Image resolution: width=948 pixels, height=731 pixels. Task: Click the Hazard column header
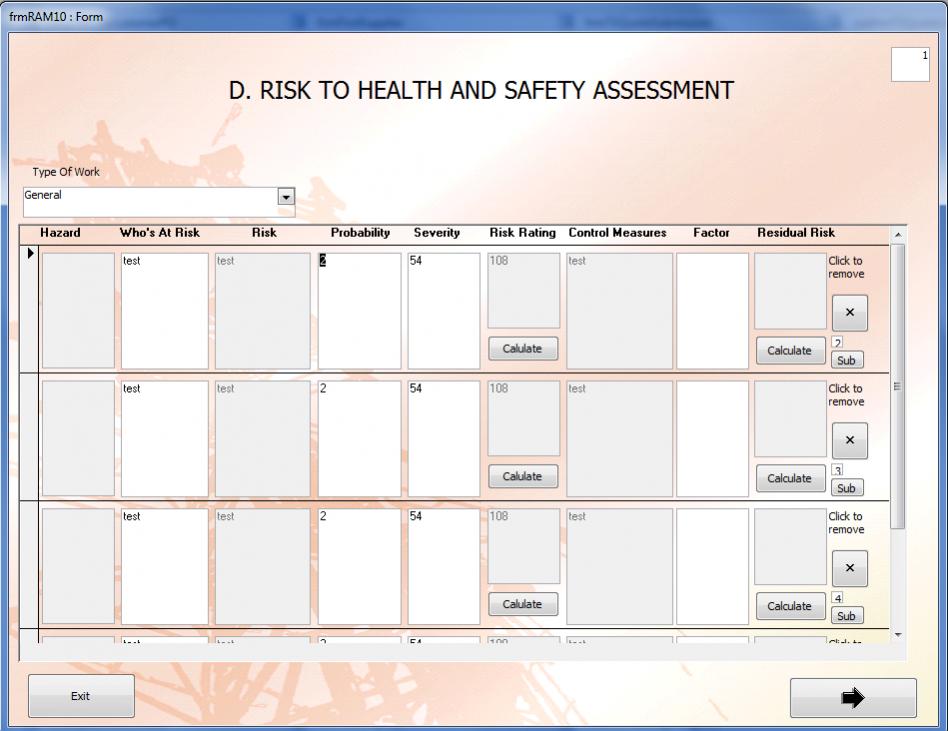pyautogui.click(x=60, y=233)
